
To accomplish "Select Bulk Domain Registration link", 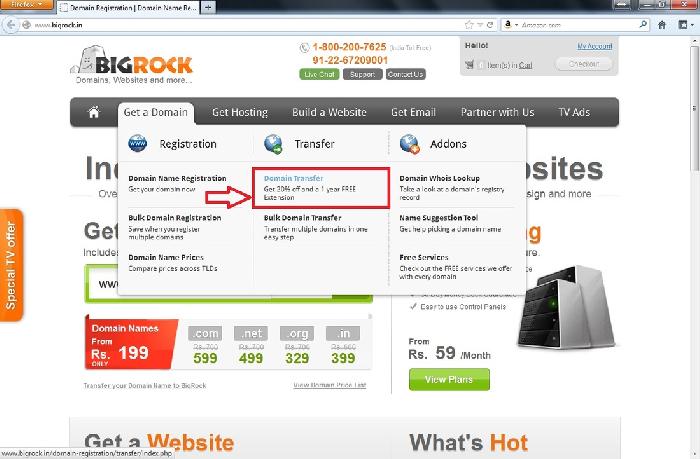I will [175, 218].
